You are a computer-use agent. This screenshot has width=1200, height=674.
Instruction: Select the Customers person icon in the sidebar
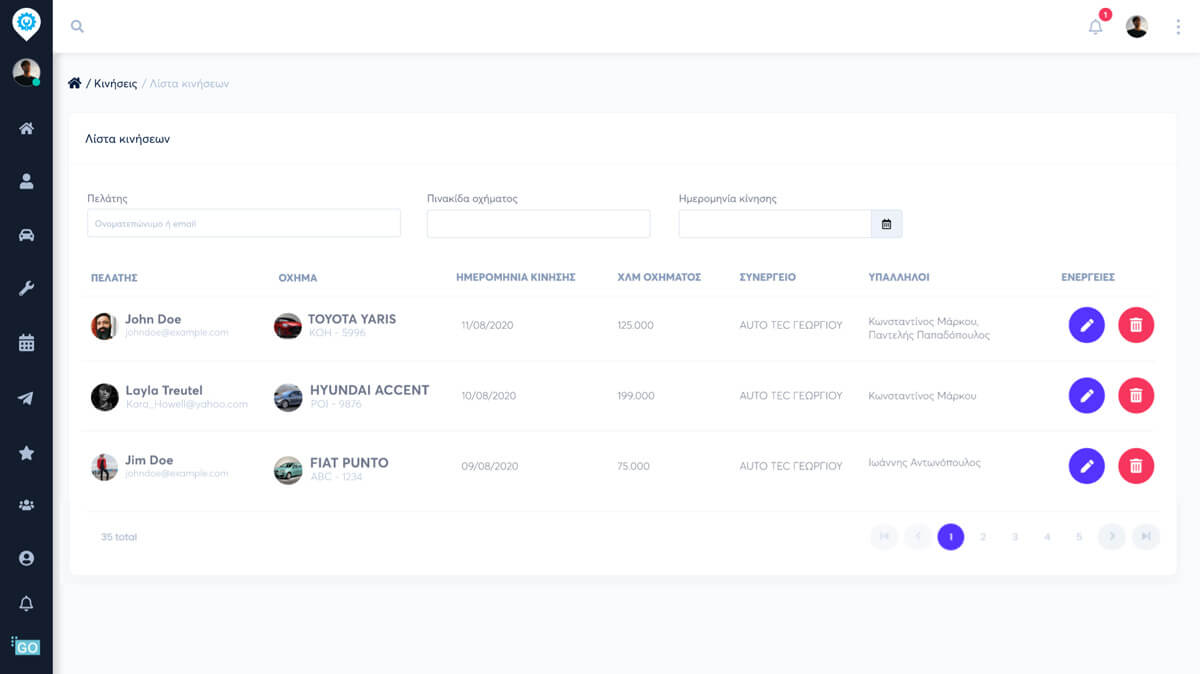click(26, 181)
